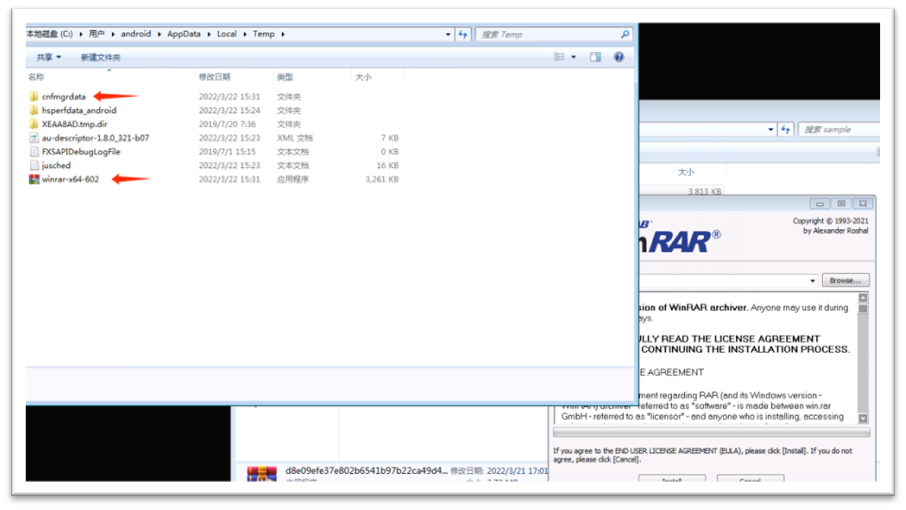Sort files by 修改日期 column header
Viewport: 906px width, 510px height.
point(213,77)
